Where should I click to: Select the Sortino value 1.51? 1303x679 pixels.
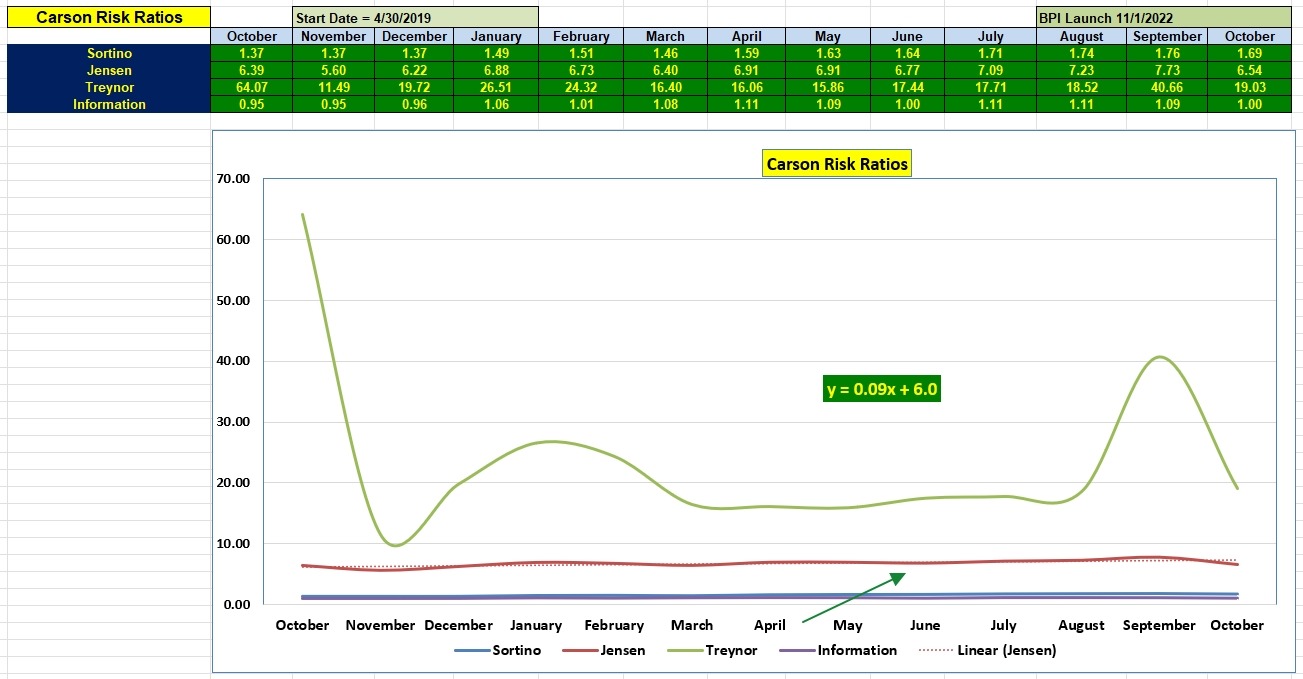tap(580, 53)
